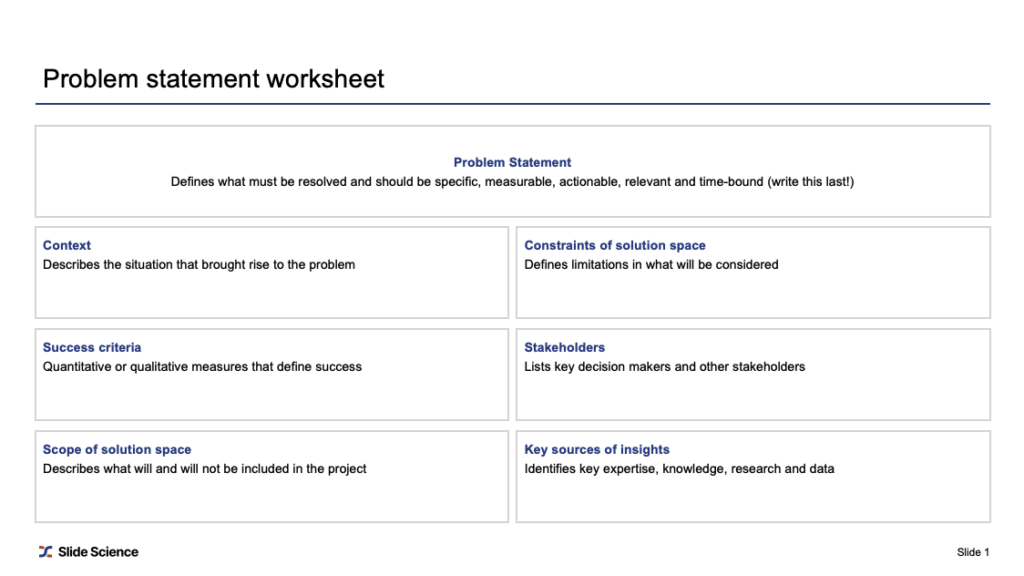Select 'Constraints of solution space' heading

[x=615, y=245]
